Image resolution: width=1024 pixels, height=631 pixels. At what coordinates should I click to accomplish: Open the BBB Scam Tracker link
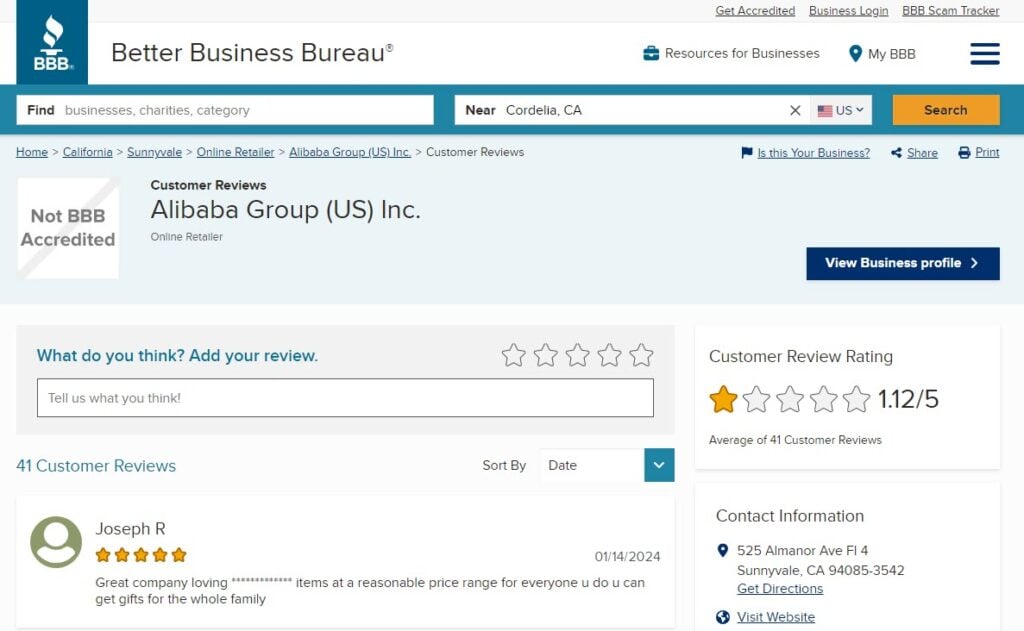click(x=950, y=10)
